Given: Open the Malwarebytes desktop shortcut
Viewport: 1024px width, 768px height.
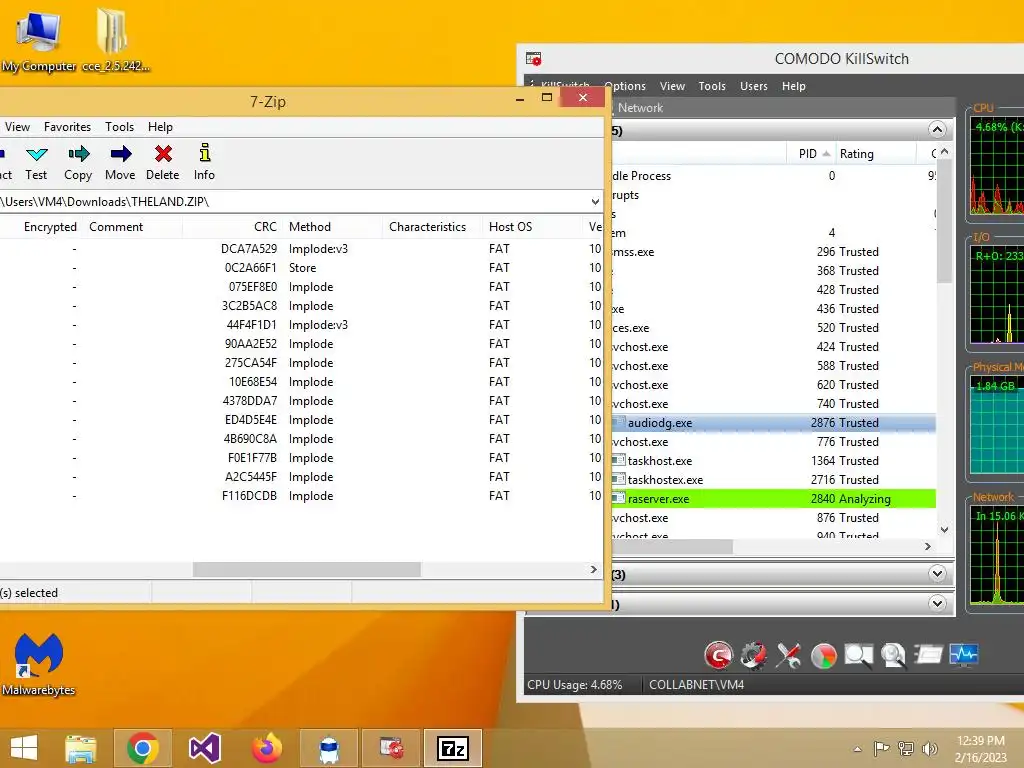Looking at the screenshot, I should coord(39,664).
